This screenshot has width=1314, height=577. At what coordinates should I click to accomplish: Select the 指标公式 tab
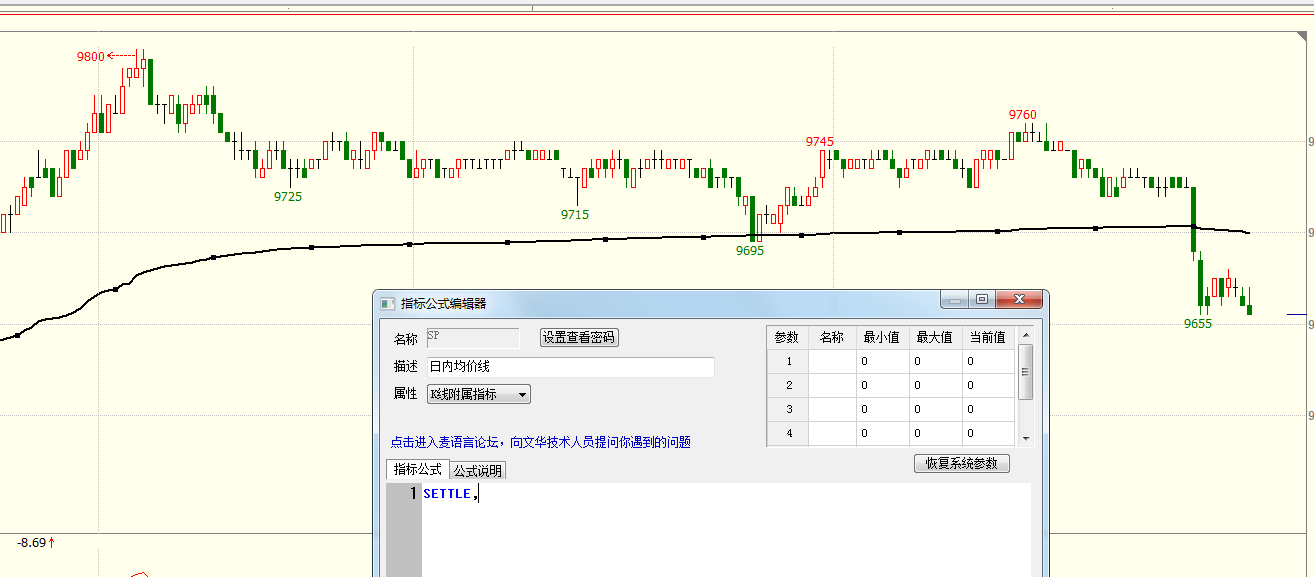pos(416,469)
